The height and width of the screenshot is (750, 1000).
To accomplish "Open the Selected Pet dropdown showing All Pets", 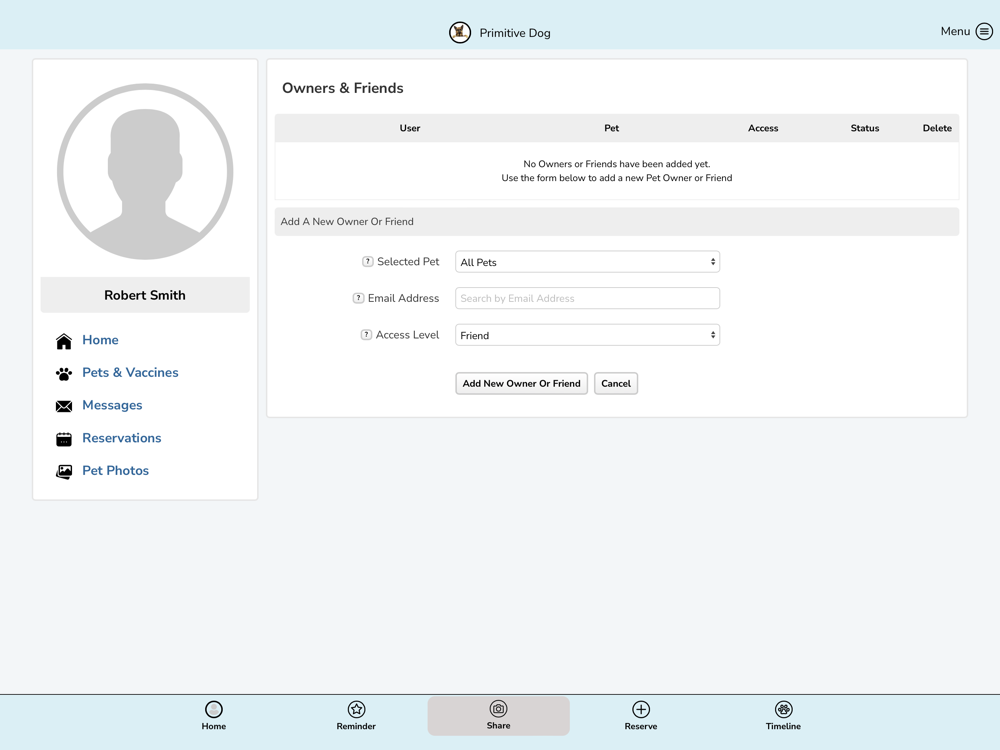I will [x=587, y=262].
